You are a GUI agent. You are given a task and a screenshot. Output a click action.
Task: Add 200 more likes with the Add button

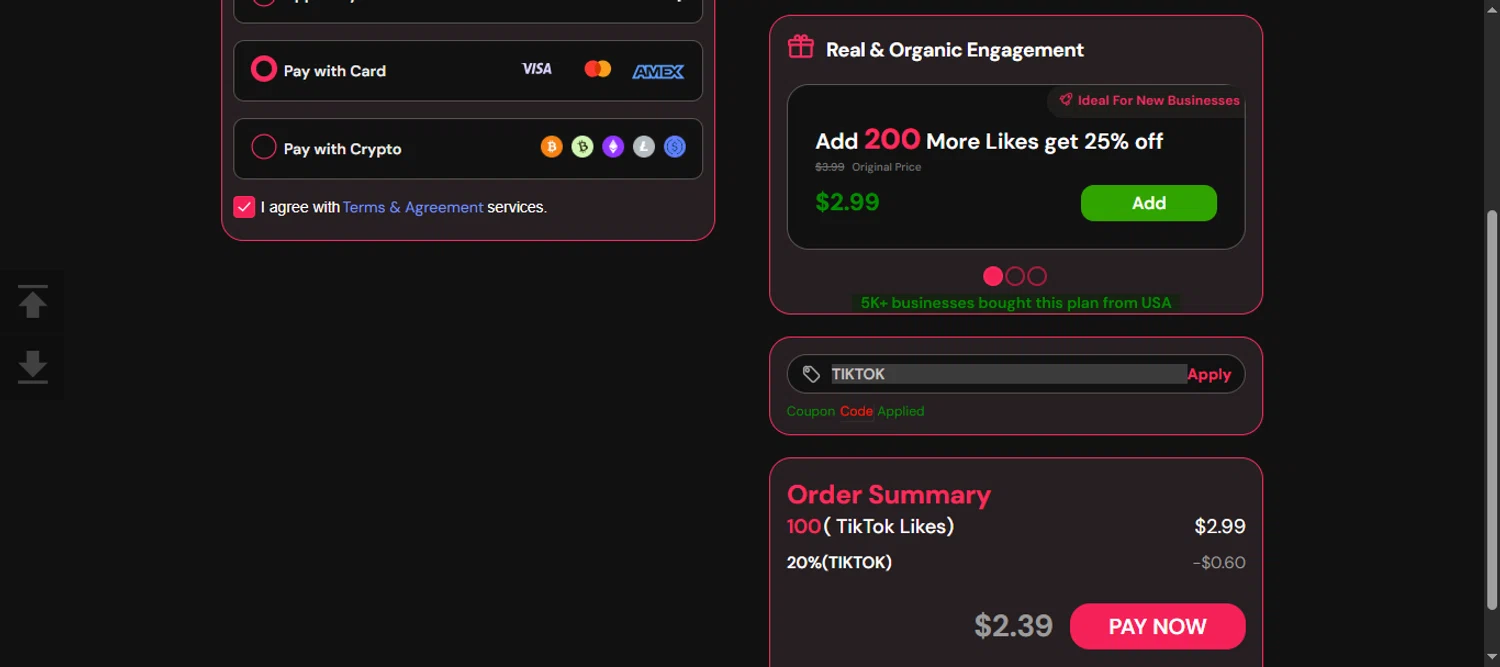pyautogui.click(x=1149, y=203)
